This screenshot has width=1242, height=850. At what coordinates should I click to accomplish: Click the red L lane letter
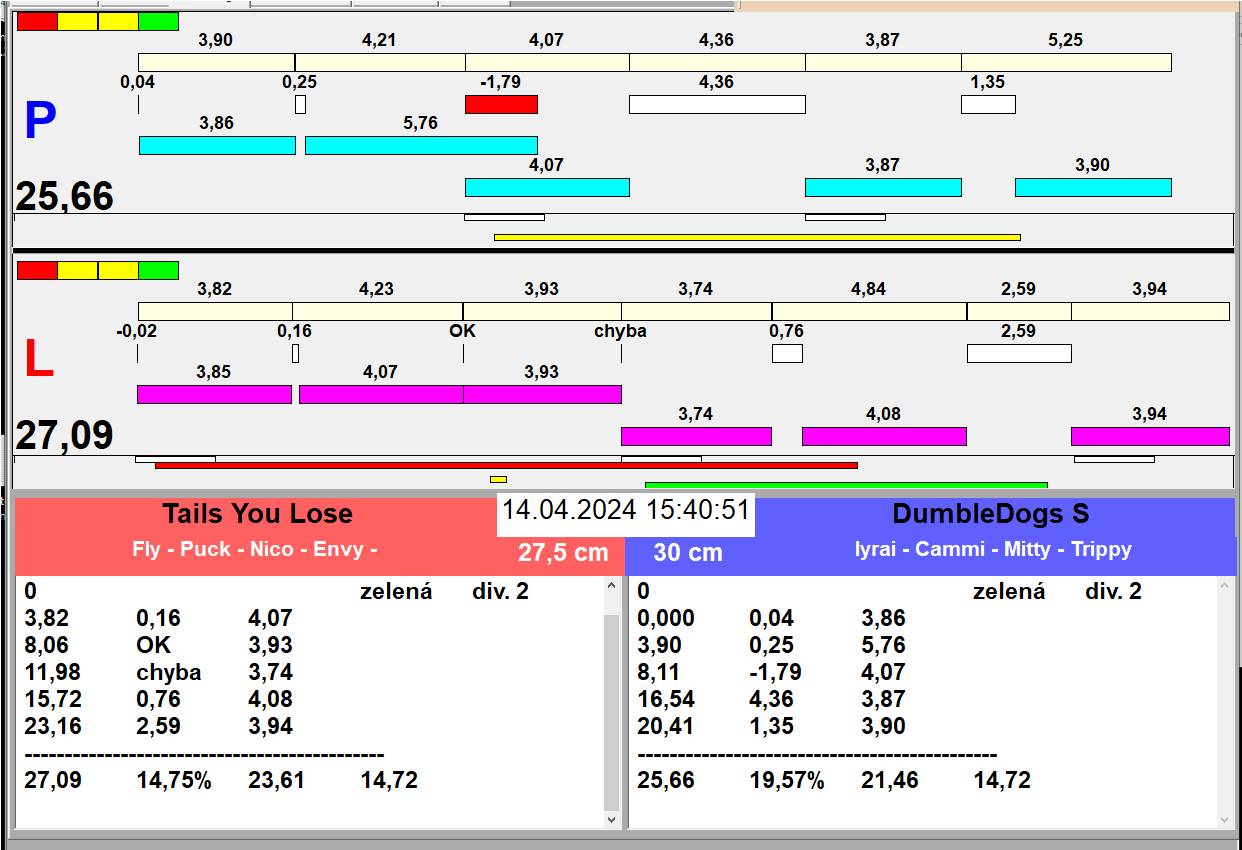38,360
